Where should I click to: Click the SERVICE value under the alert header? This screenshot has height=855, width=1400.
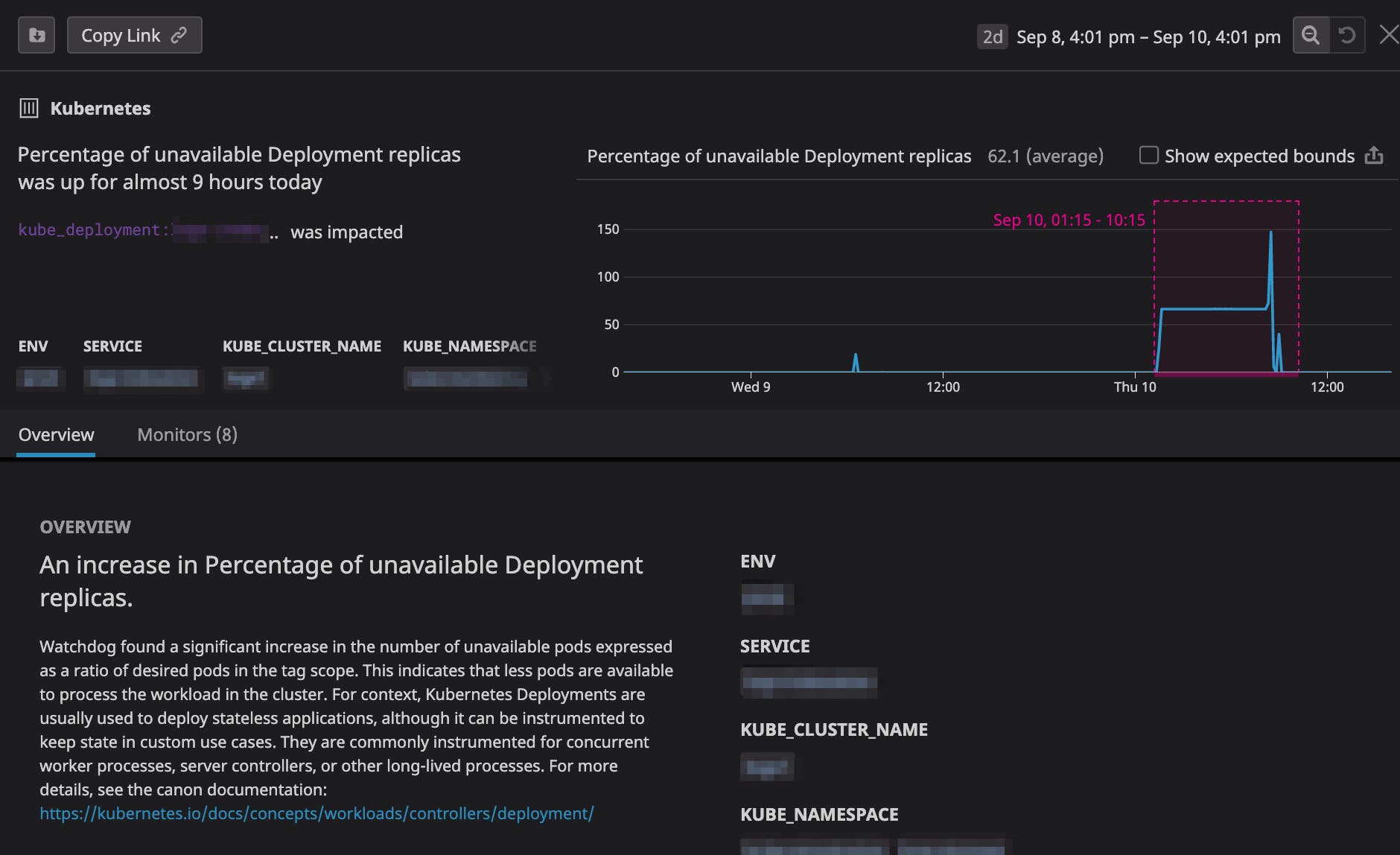click(143, 378)
